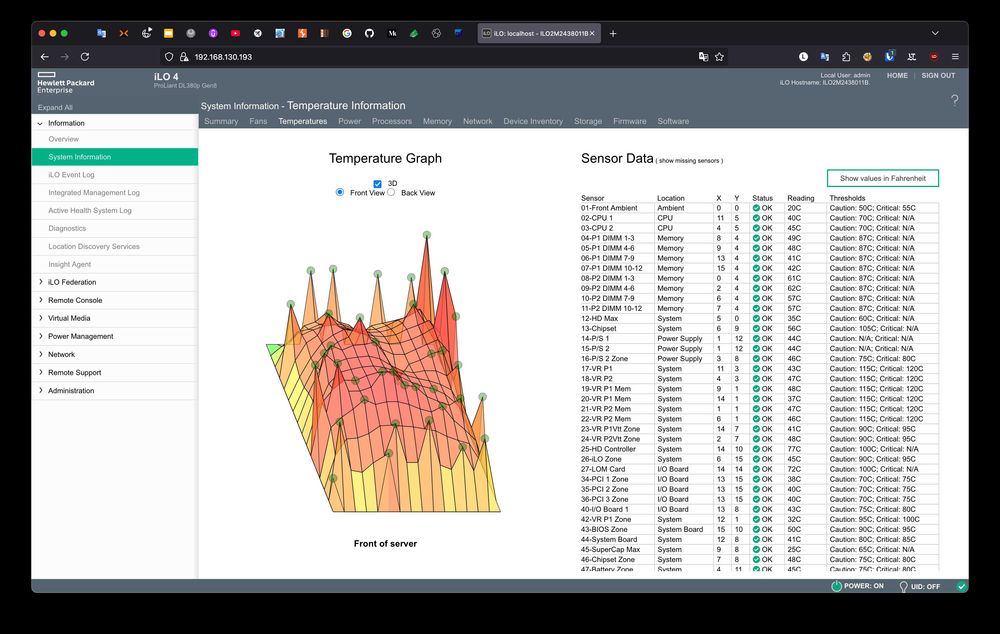Viewport: 1000px width, 634px height.
Task: Click the POWER: ON status icon
Action: 836,586
